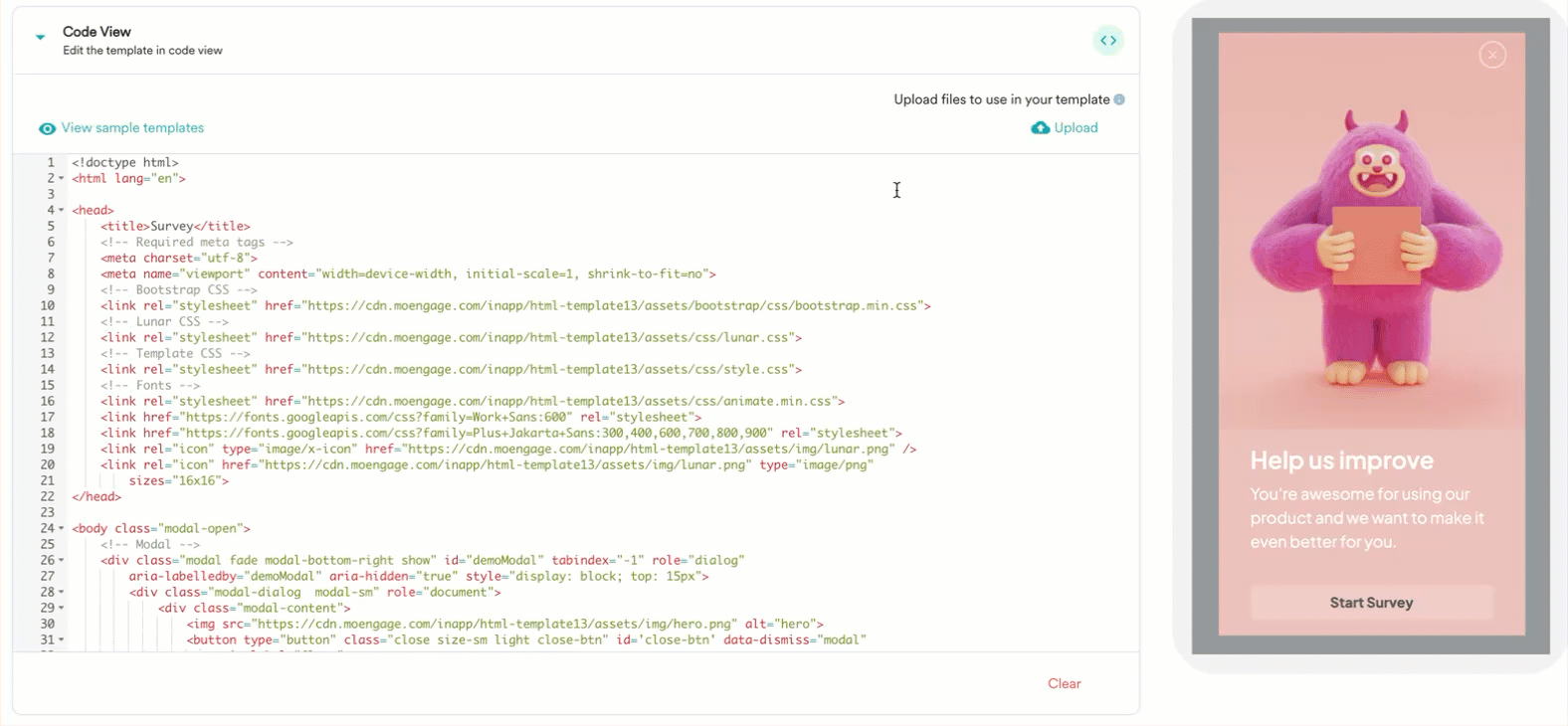Click the 'Lunar CSS' comment line

164,321
